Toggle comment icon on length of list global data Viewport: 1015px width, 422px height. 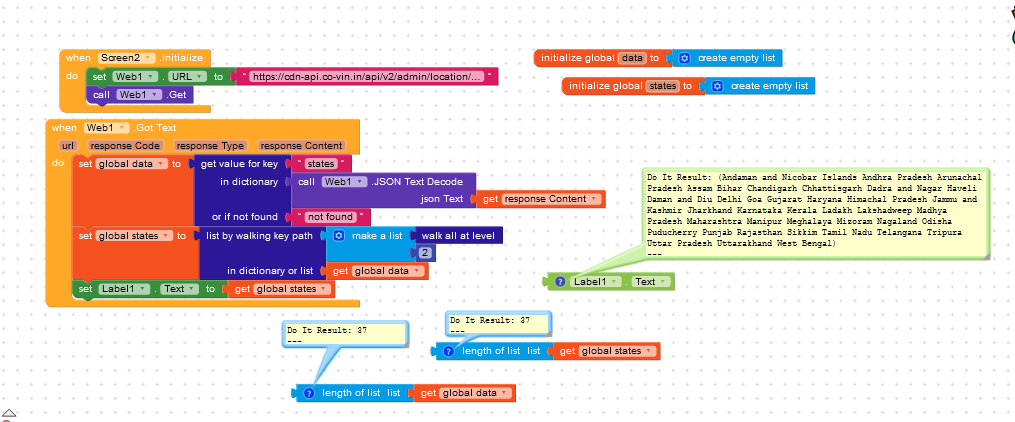309,393
